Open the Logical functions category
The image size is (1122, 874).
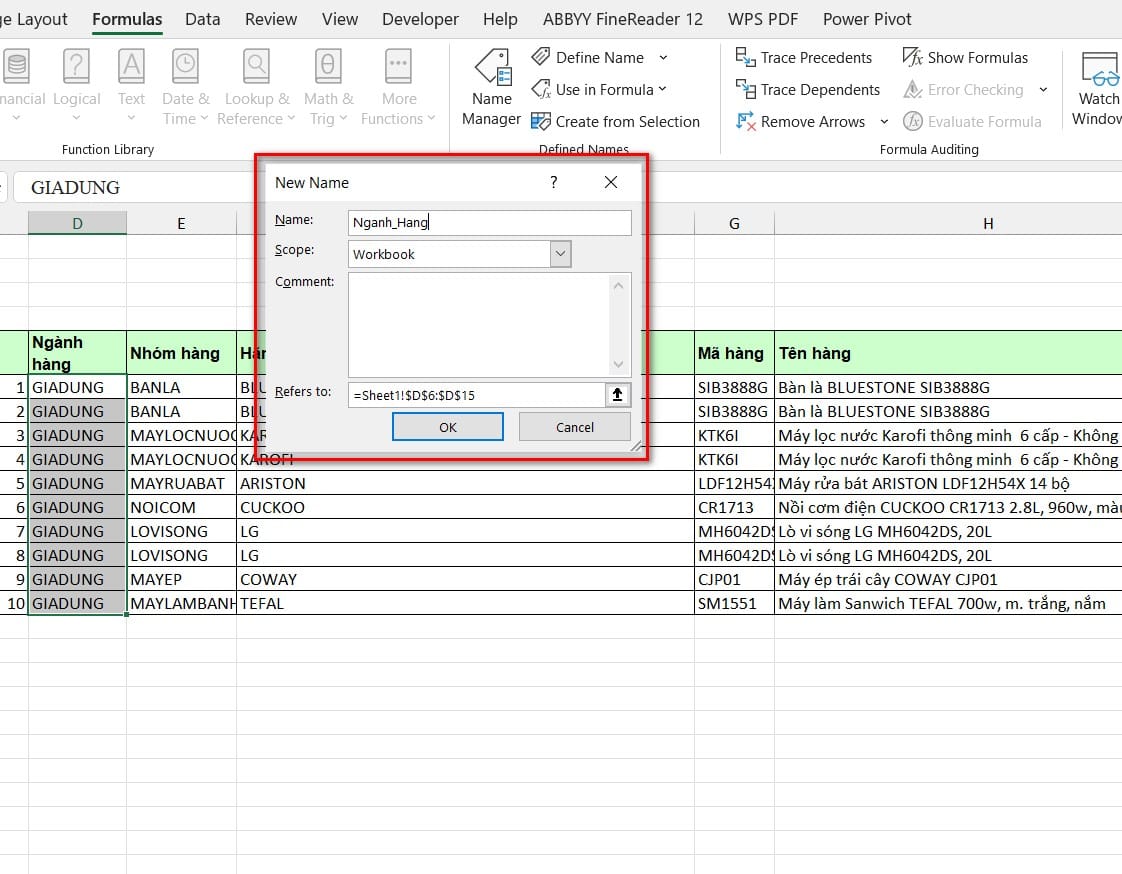77,85
